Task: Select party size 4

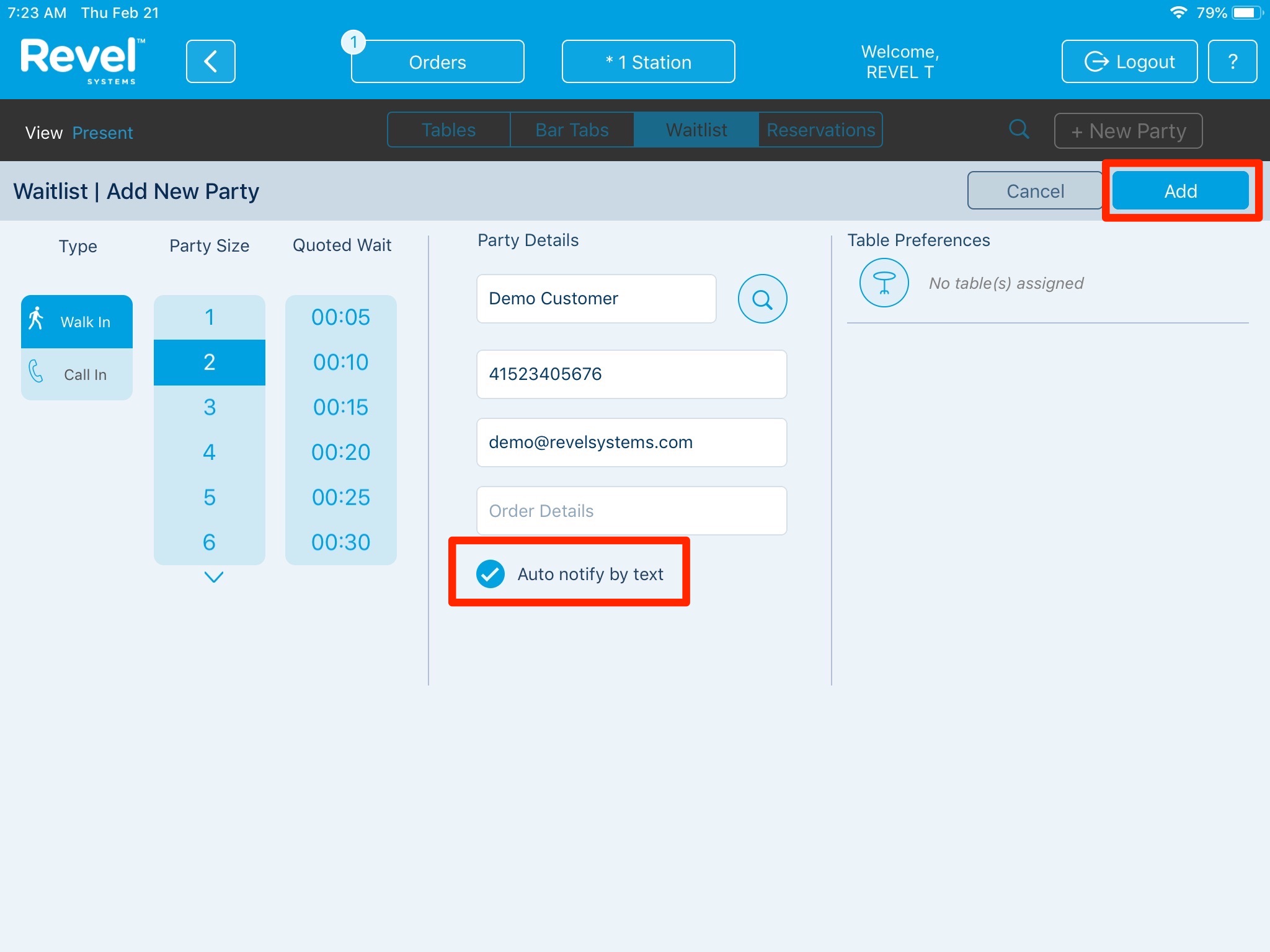Action: point(209,452)
